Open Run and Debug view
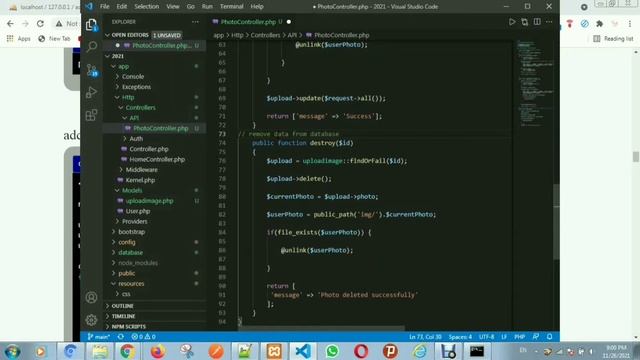640x360 pixels. click(x=91, y=93)
